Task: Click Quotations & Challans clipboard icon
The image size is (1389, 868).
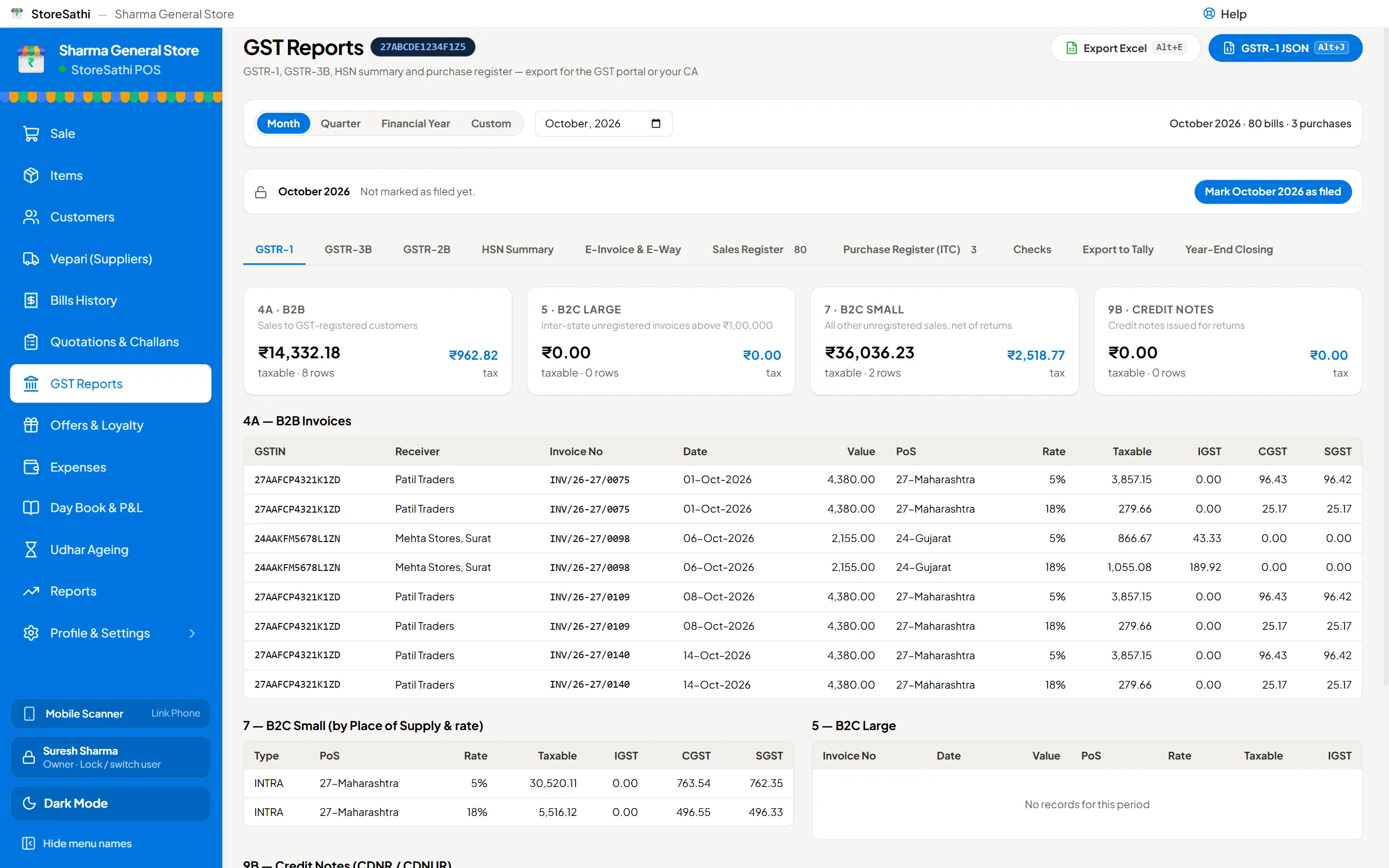Action: coord(31,342)
